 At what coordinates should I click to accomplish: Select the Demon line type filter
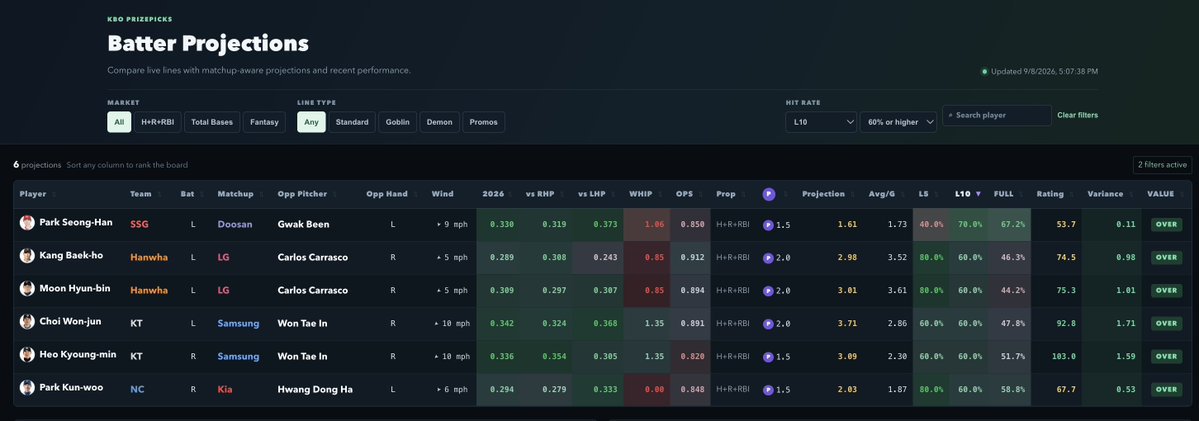[440, 122]
